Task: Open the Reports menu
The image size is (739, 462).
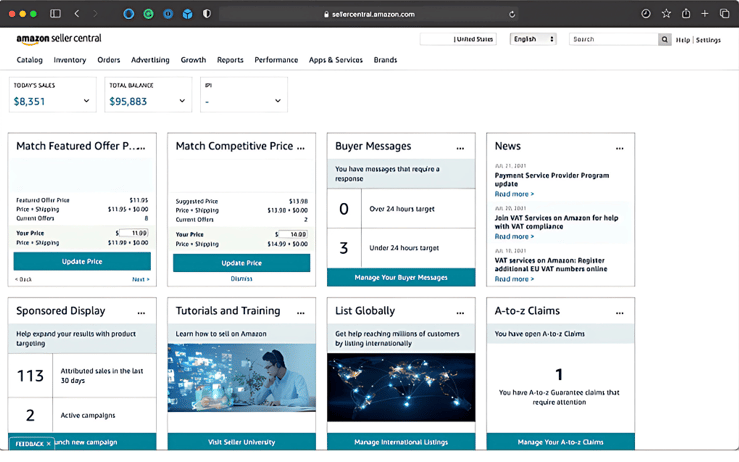Action: 230,60
